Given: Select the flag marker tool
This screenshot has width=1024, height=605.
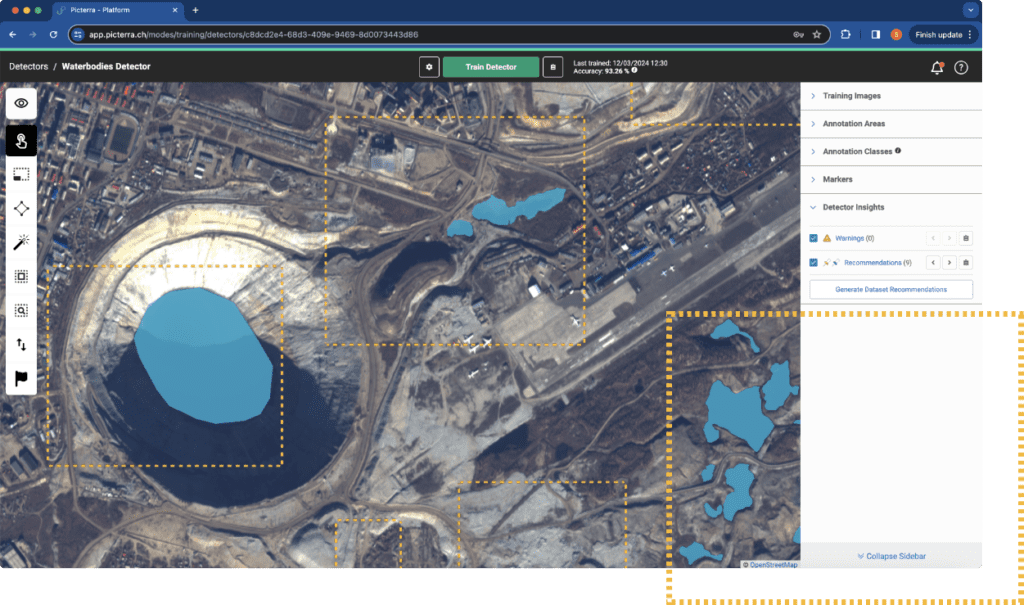Looking at the screenshot, I should (21, 378).
